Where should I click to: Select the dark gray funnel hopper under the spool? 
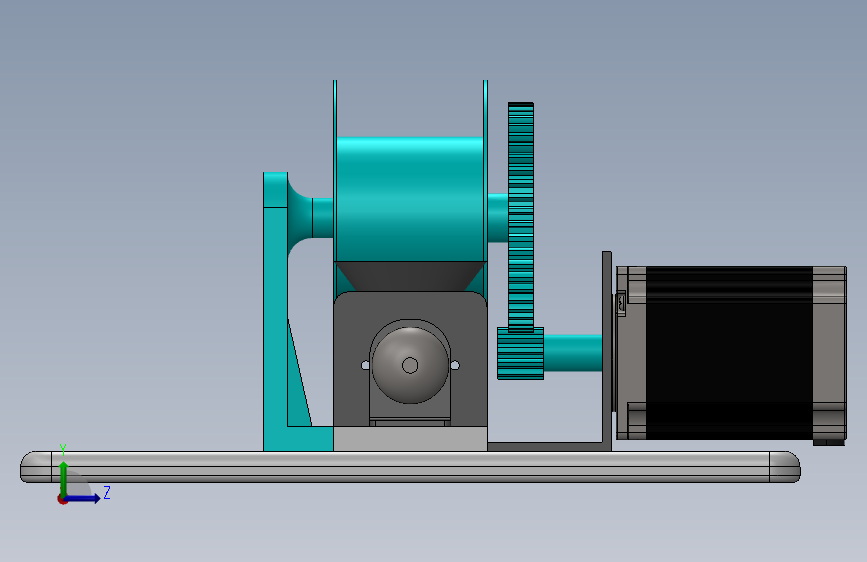410,277
